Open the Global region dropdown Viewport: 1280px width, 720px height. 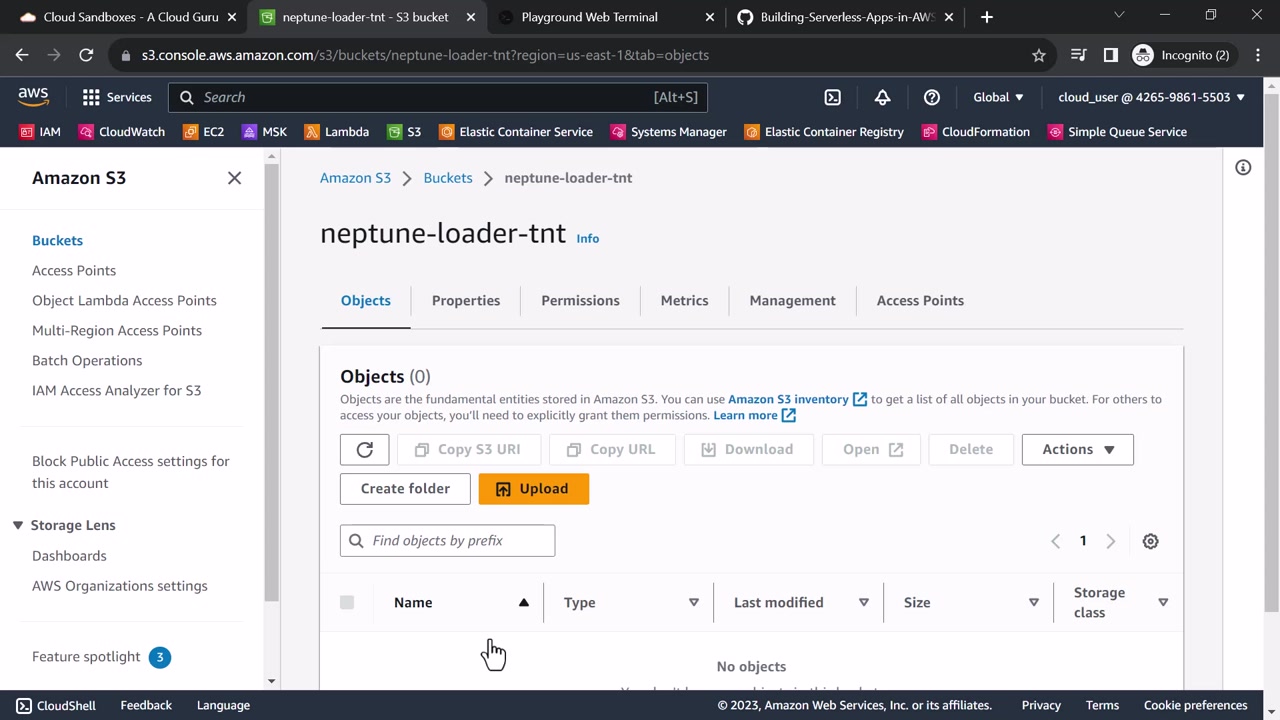tap(998, 97)
